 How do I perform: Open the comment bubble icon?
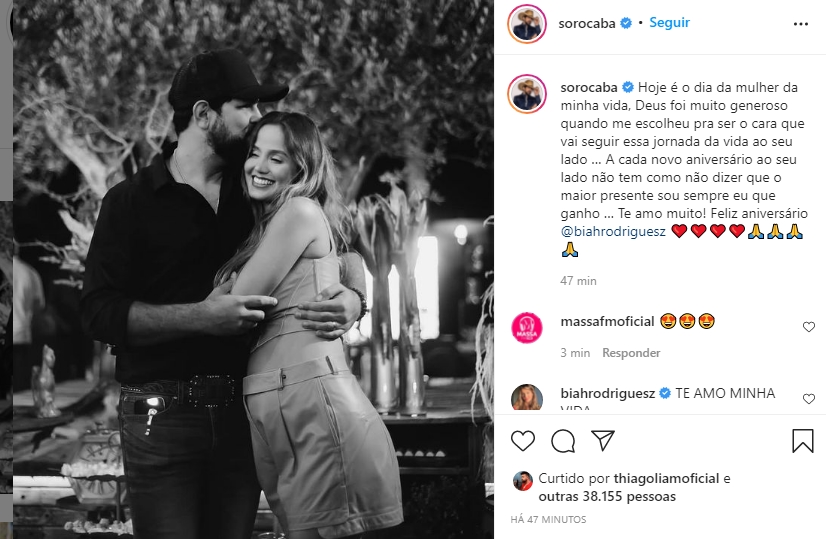(563, 441)
